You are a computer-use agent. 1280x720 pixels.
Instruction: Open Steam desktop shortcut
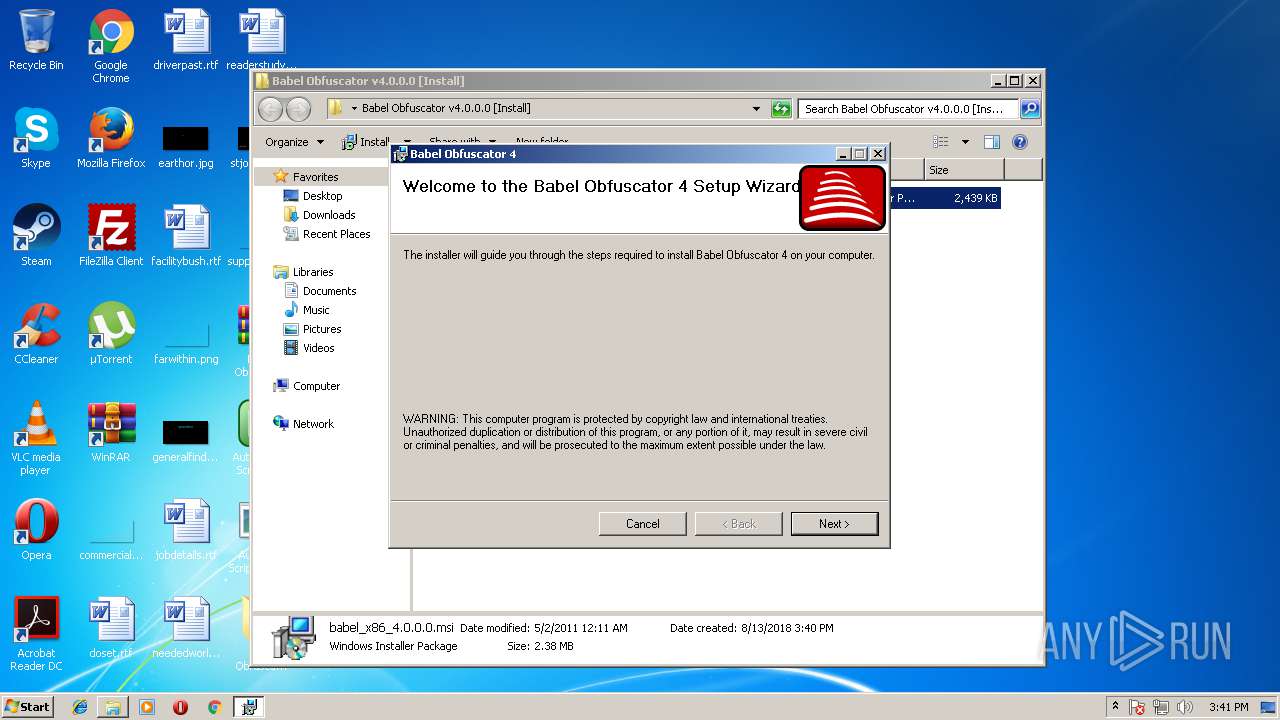(x=36, y=236)
